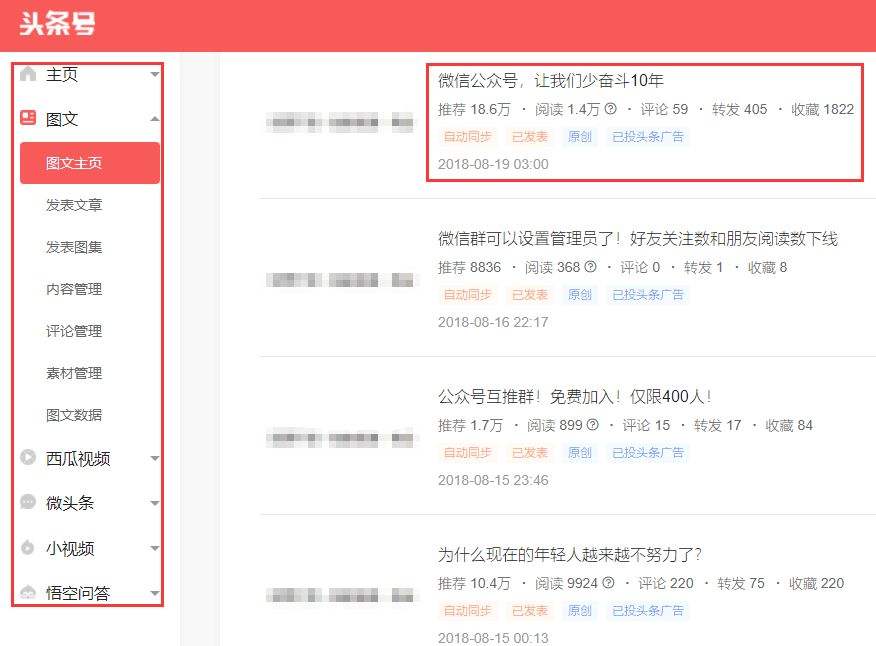Click the 悟空问答 icon

[x=27, y=592]
